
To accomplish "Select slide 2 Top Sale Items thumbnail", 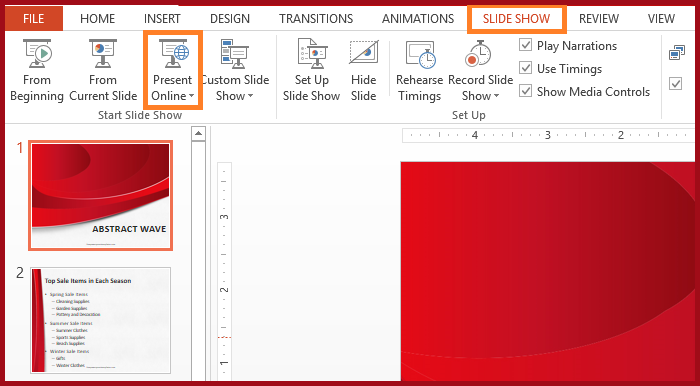I will 100,320.
